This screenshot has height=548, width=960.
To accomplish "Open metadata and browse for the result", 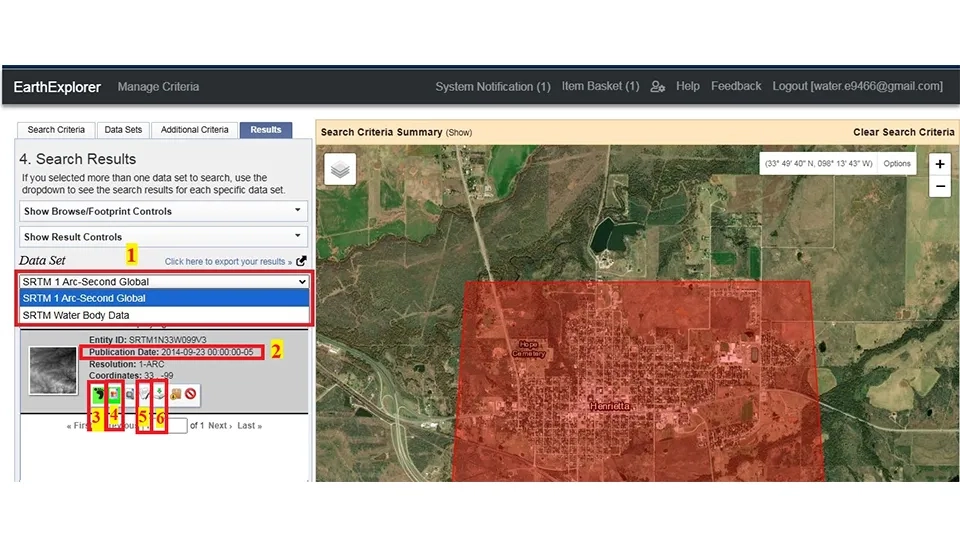I will (144, 394).
